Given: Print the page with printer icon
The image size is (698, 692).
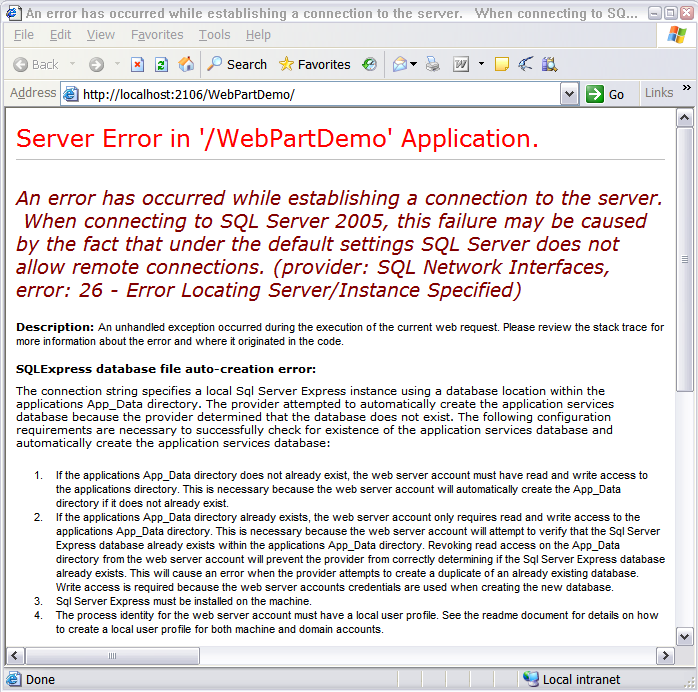Looking at the screenshot, I should [433, 64].
